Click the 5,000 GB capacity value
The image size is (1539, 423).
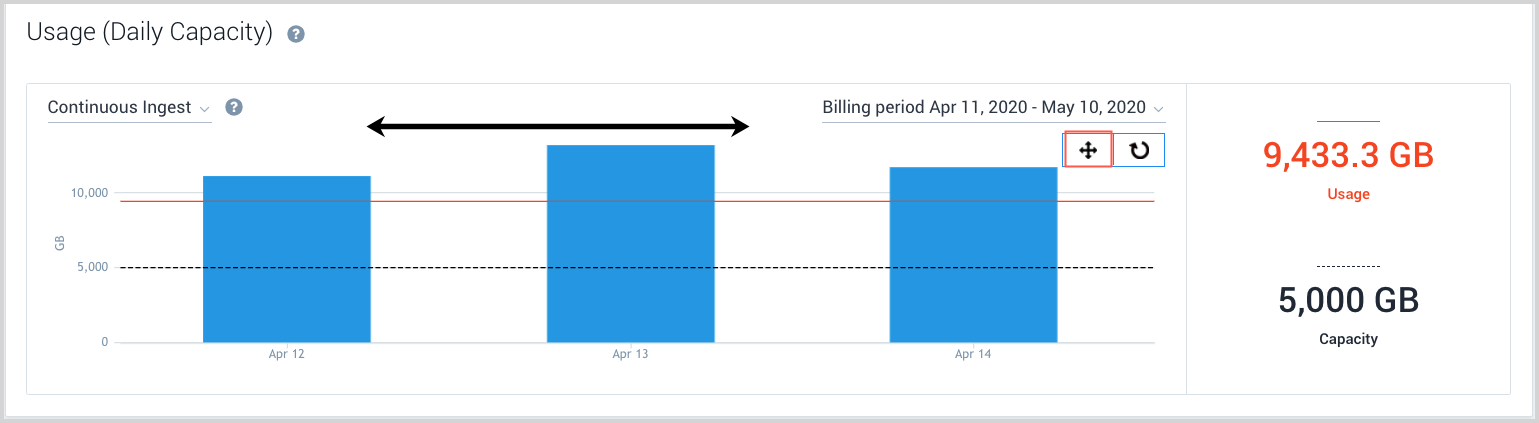pyautogui.click(x=1348, y=300)
